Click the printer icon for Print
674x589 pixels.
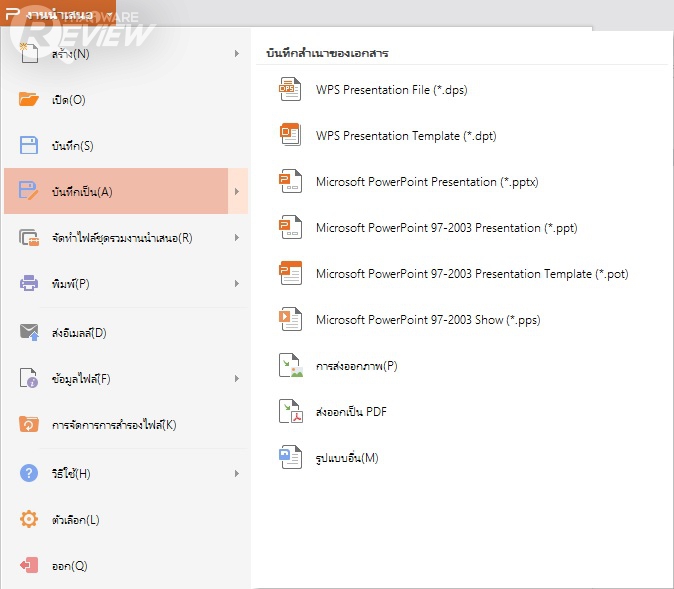click(30, 284)
